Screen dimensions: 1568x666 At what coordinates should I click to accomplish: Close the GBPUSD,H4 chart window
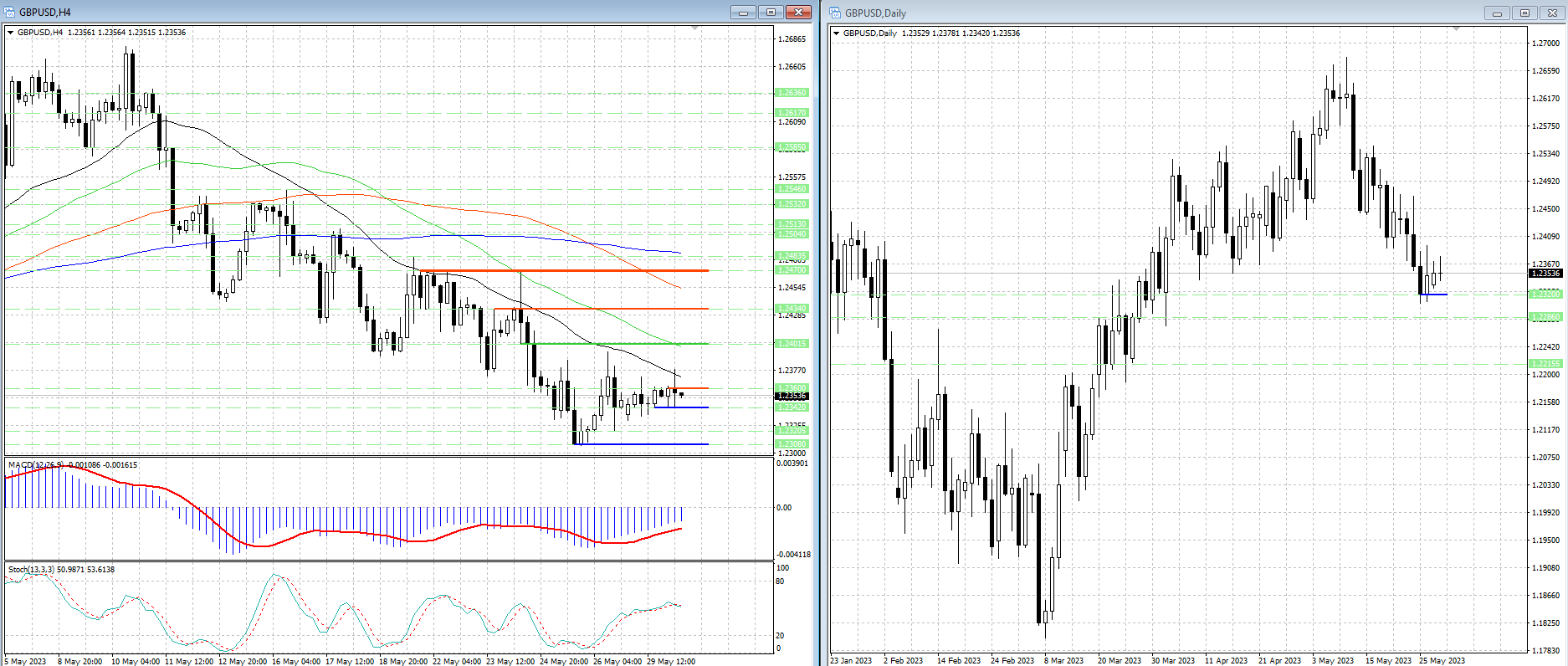[798, 12]
